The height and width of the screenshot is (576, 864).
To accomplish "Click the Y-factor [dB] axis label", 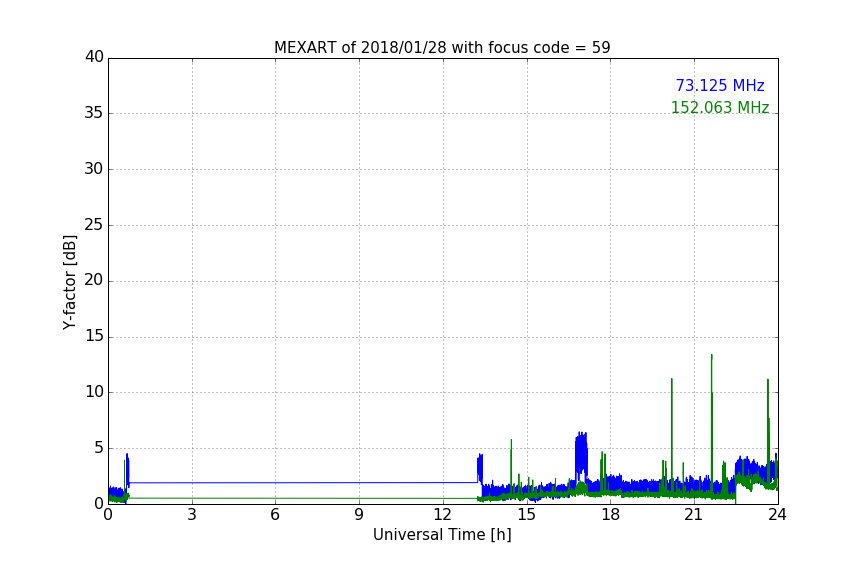I will (x=70, y=282).
